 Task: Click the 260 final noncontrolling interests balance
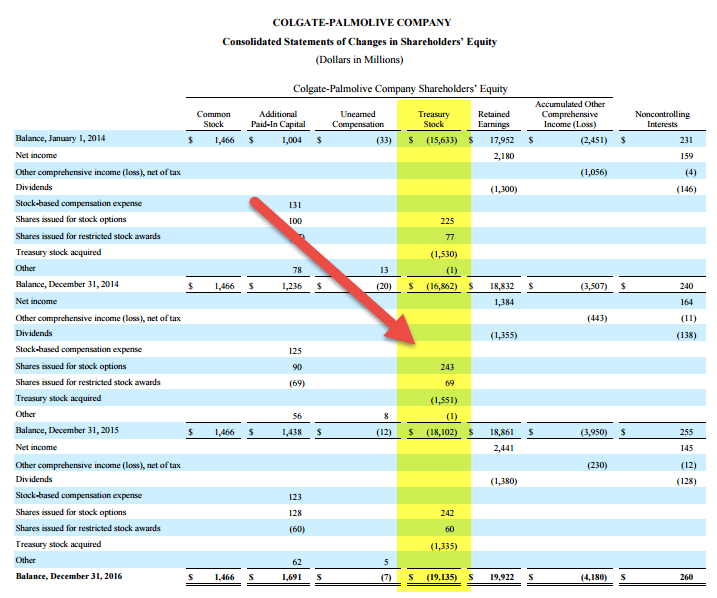[x=686, y=577]
